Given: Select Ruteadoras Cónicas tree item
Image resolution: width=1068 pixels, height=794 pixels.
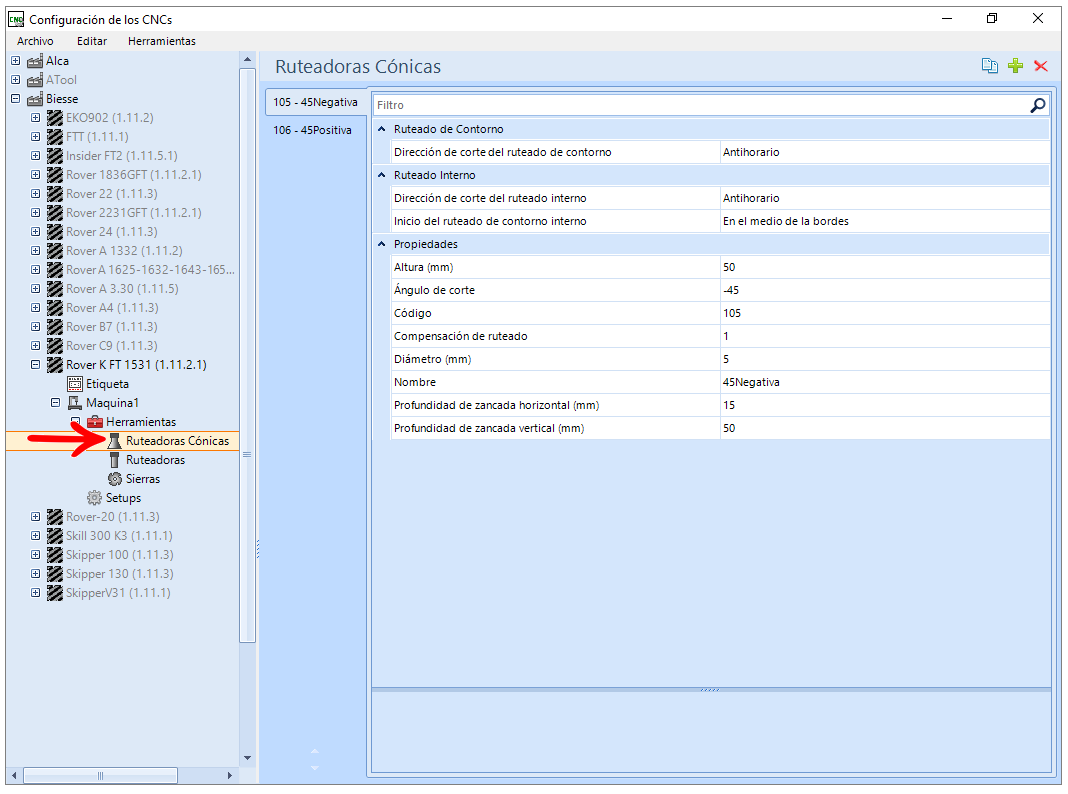Looking at the screenshot, I should click(x=177, y=441).
